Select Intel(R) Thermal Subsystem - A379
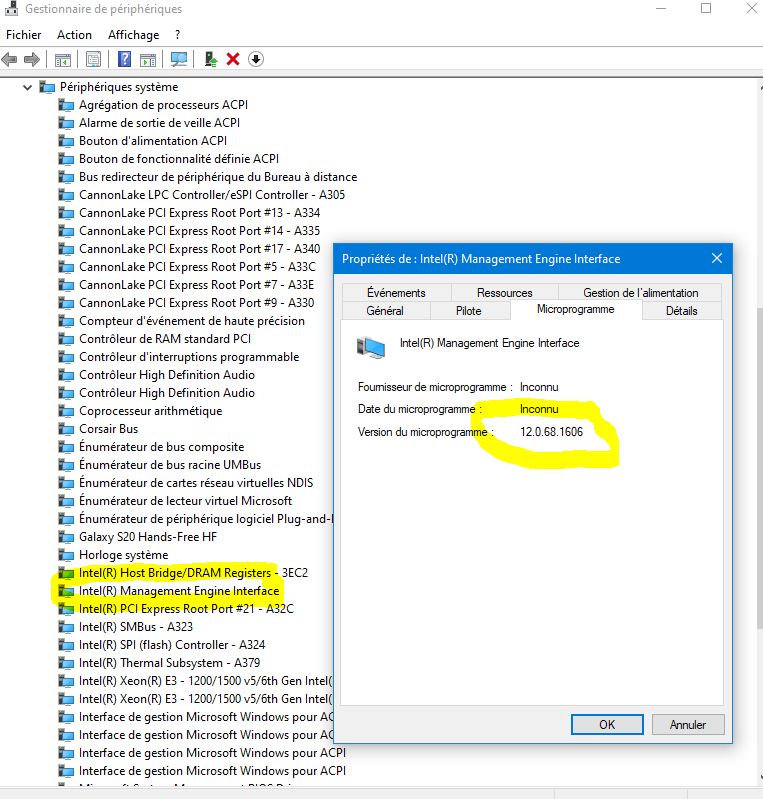The height and width of the screenshot is (799, 763). pos(169,663)
